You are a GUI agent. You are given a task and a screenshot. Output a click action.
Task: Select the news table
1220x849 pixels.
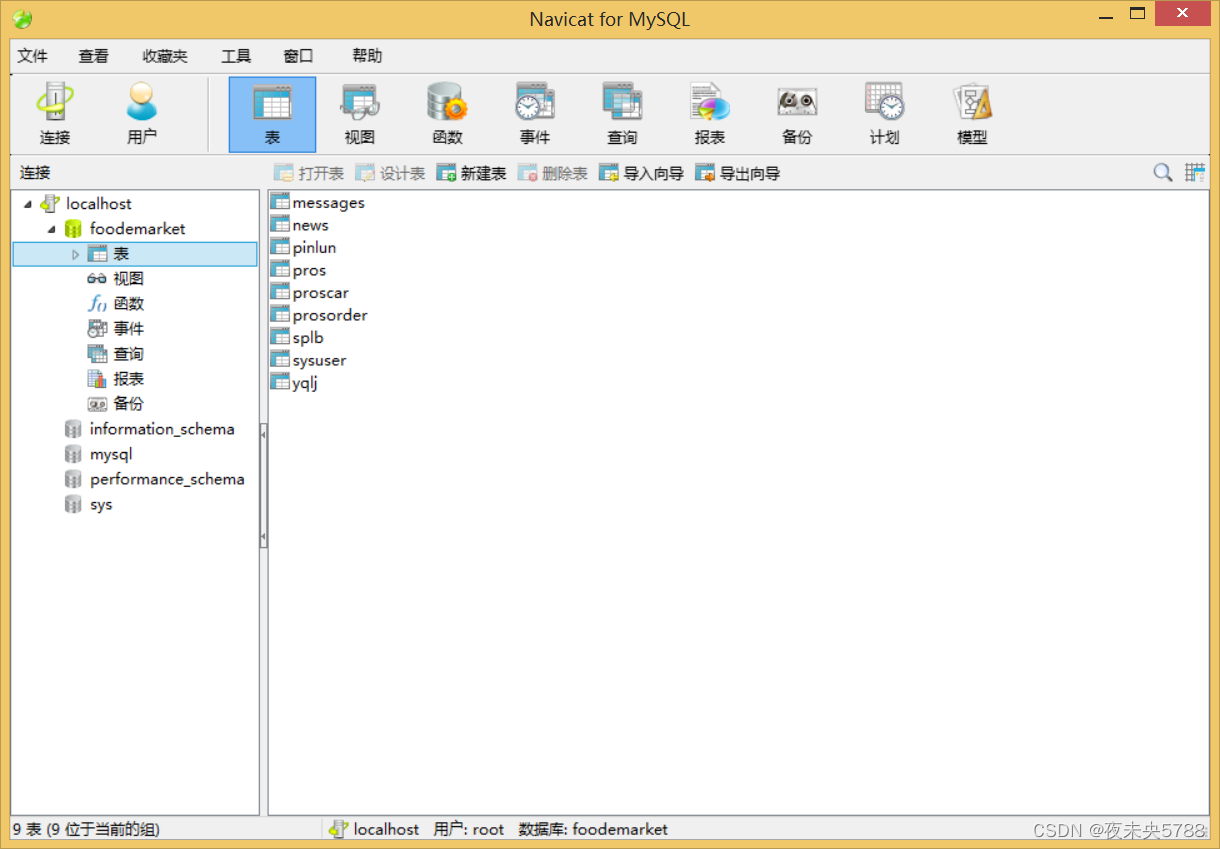pyautogui.click(x=310, y=225)
